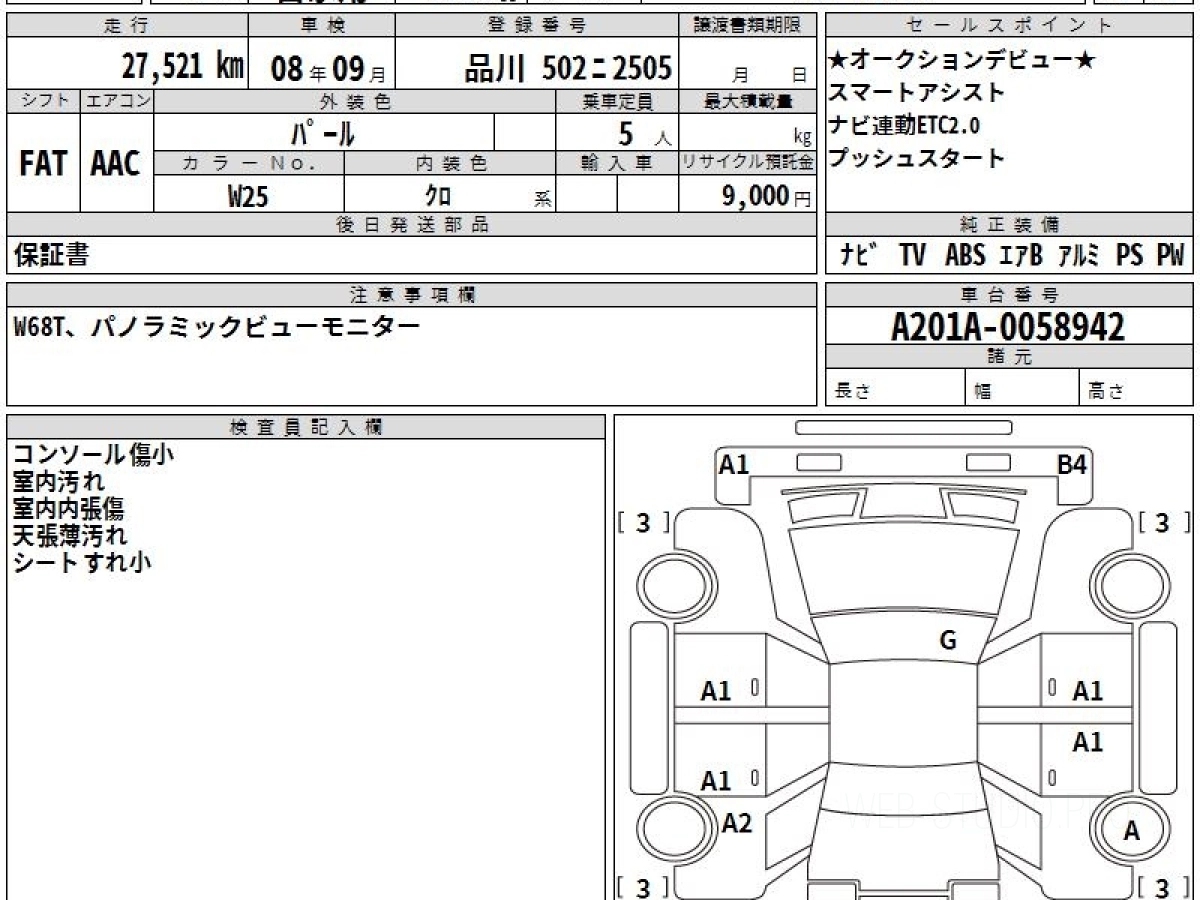
Task: Select the アルミ alloy wheel indicator
Action: pyautogui.click(x=1079, y=256)
